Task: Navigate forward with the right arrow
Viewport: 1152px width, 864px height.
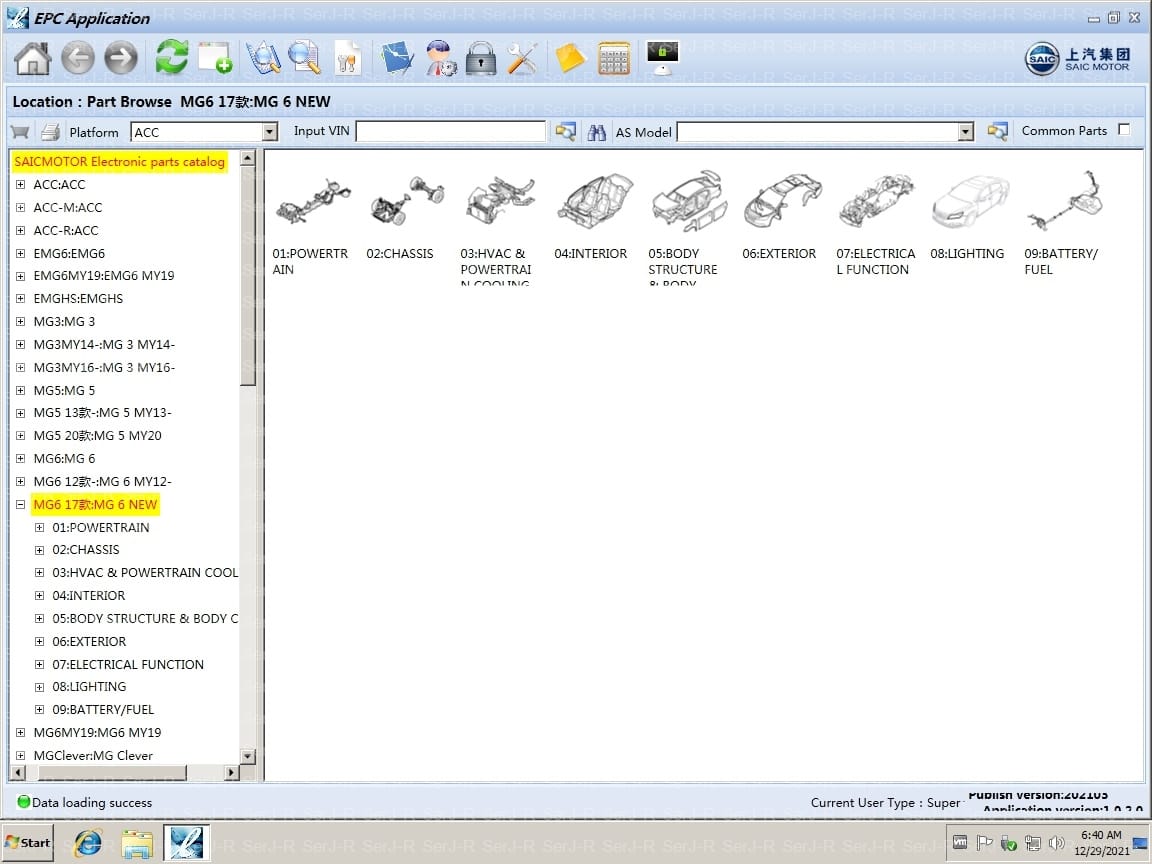Action: (121, 58)
